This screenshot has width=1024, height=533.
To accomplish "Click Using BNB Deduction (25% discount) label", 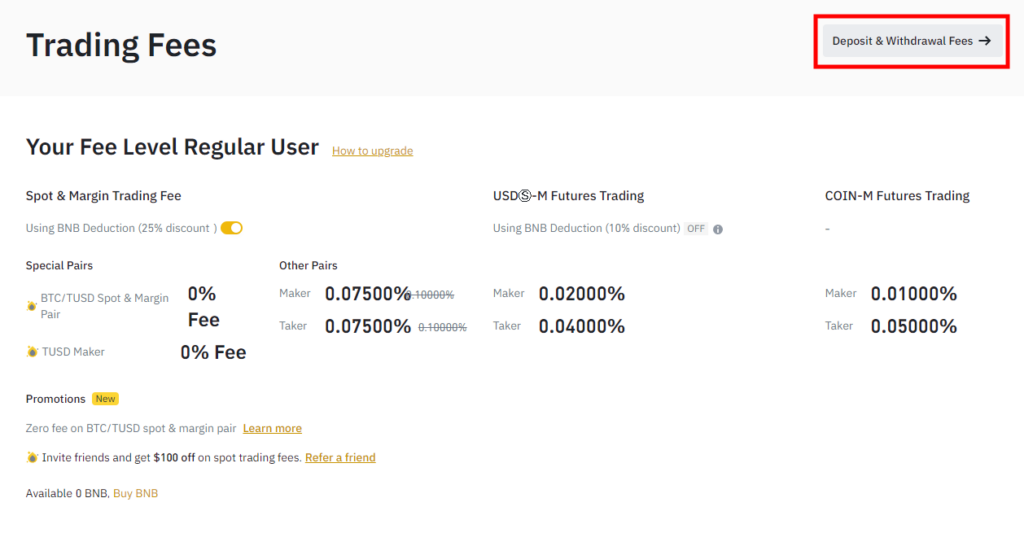I will click(x=121, y=229).
